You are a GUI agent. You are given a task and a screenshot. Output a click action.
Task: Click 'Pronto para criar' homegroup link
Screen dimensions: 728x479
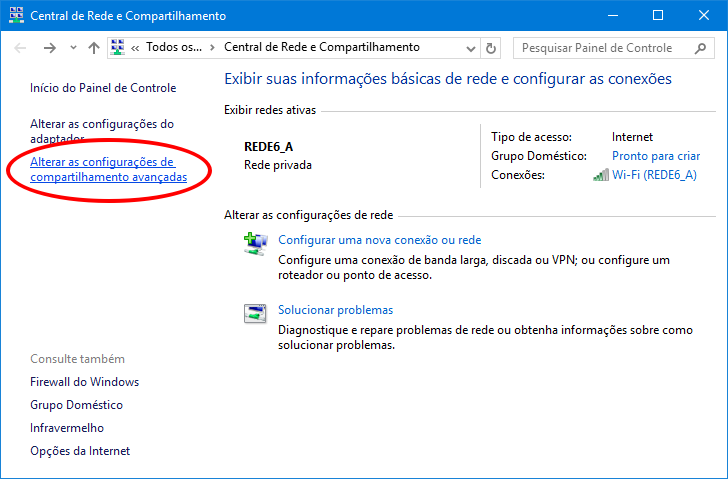coord(656,156)
